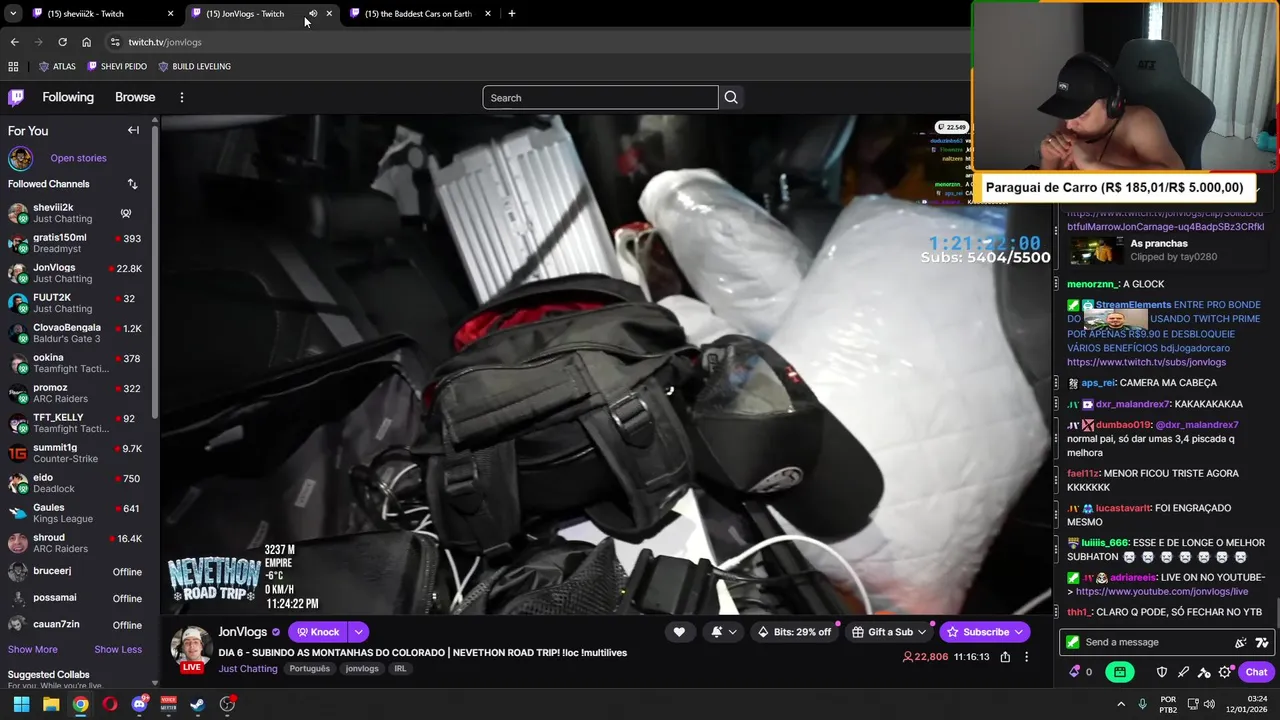
Task: Expand the Subscribe dropdown arrow
Action: coord(1019,632)
